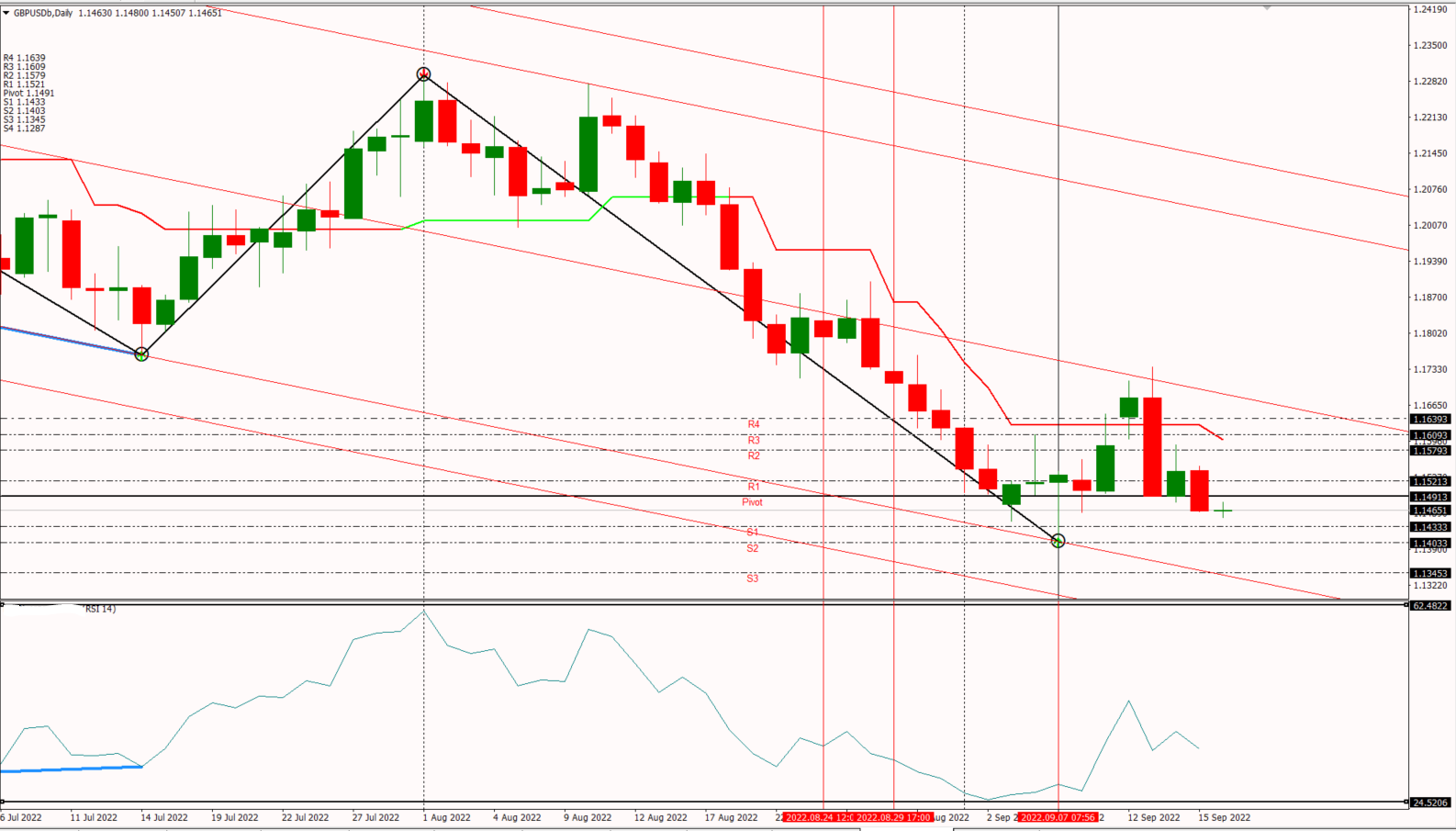The image size is (1456, 831).
Task: Click the 12 Sep 2022 date on time axis
Action: (1154, 817)
